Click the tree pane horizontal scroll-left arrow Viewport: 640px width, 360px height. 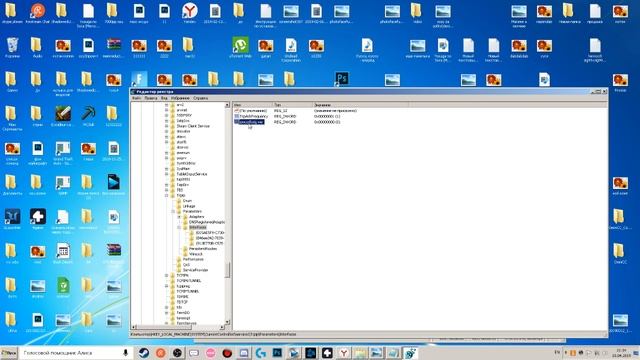(x=134, y=327)
